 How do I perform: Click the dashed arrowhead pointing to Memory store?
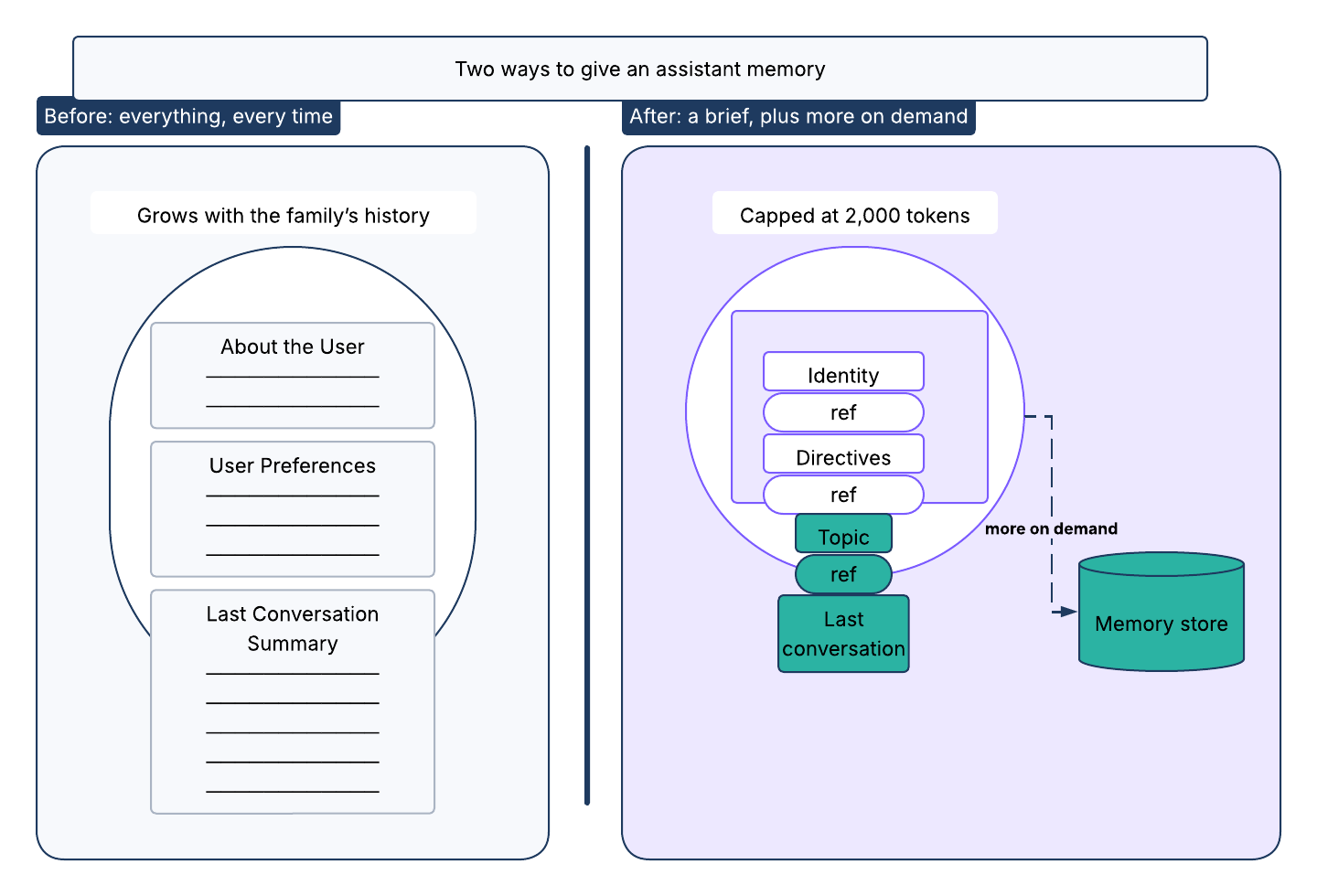click(1069, 611)
